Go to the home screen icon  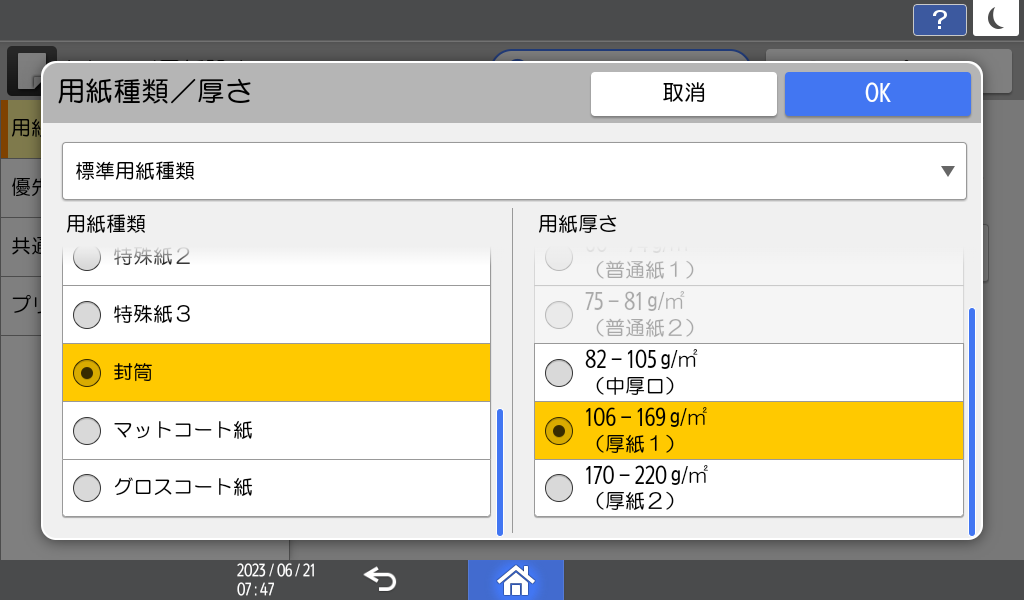(x=516, y=580)
